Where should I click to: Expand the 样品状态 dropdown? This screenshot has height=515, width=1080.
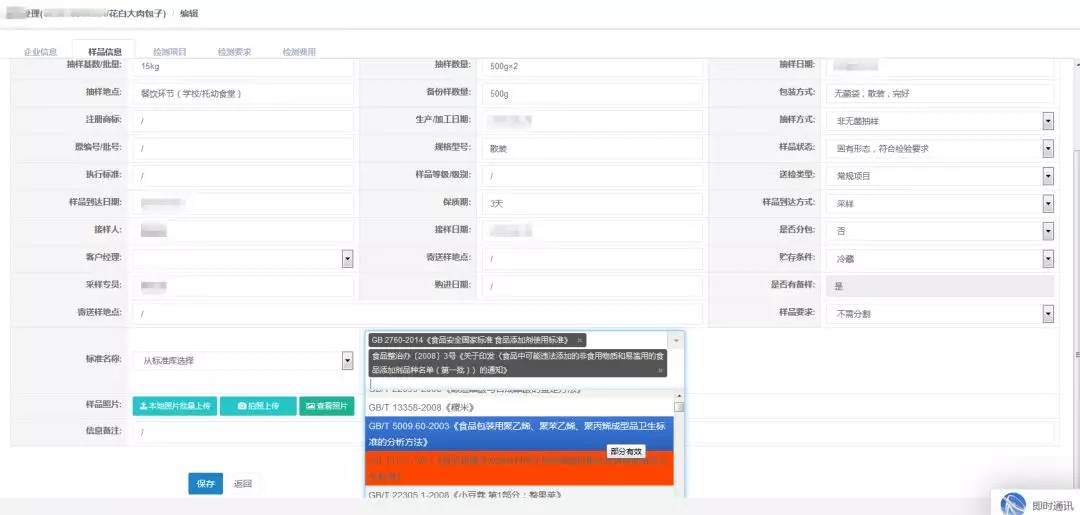[x=1048, y=149]
